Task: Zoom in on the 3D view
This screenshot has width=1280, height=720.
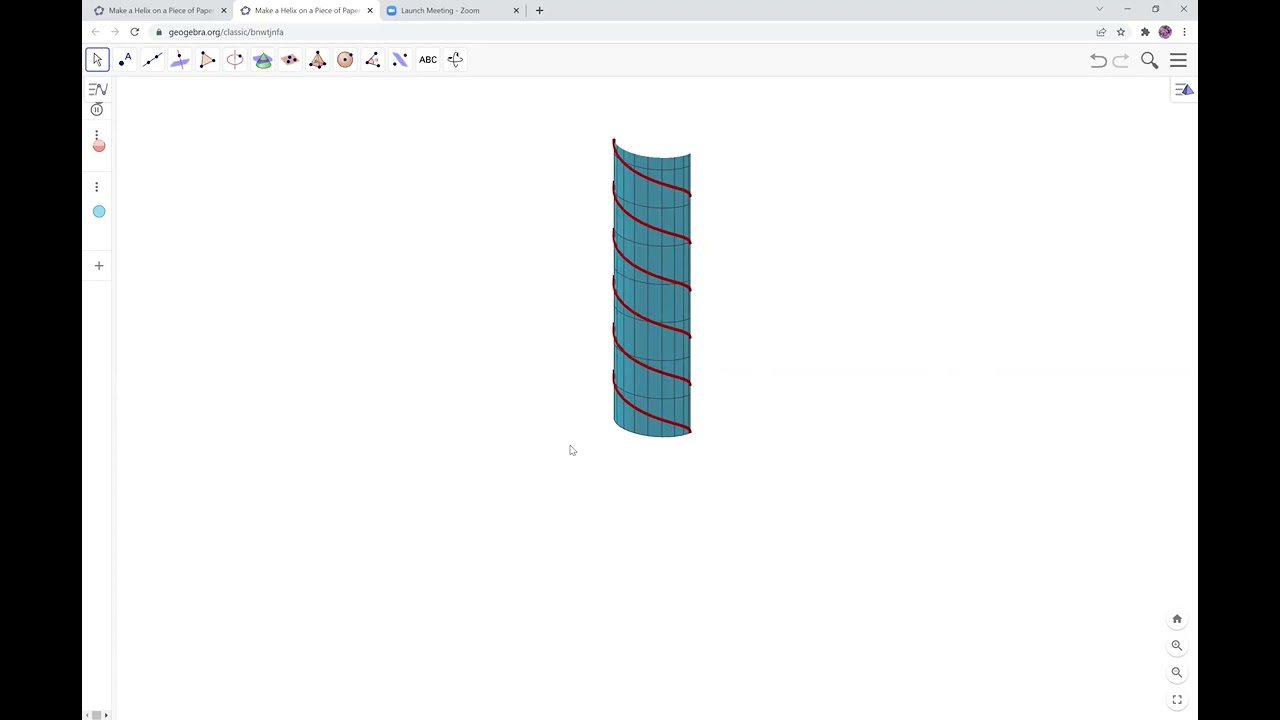Action: coord(1177,646)
